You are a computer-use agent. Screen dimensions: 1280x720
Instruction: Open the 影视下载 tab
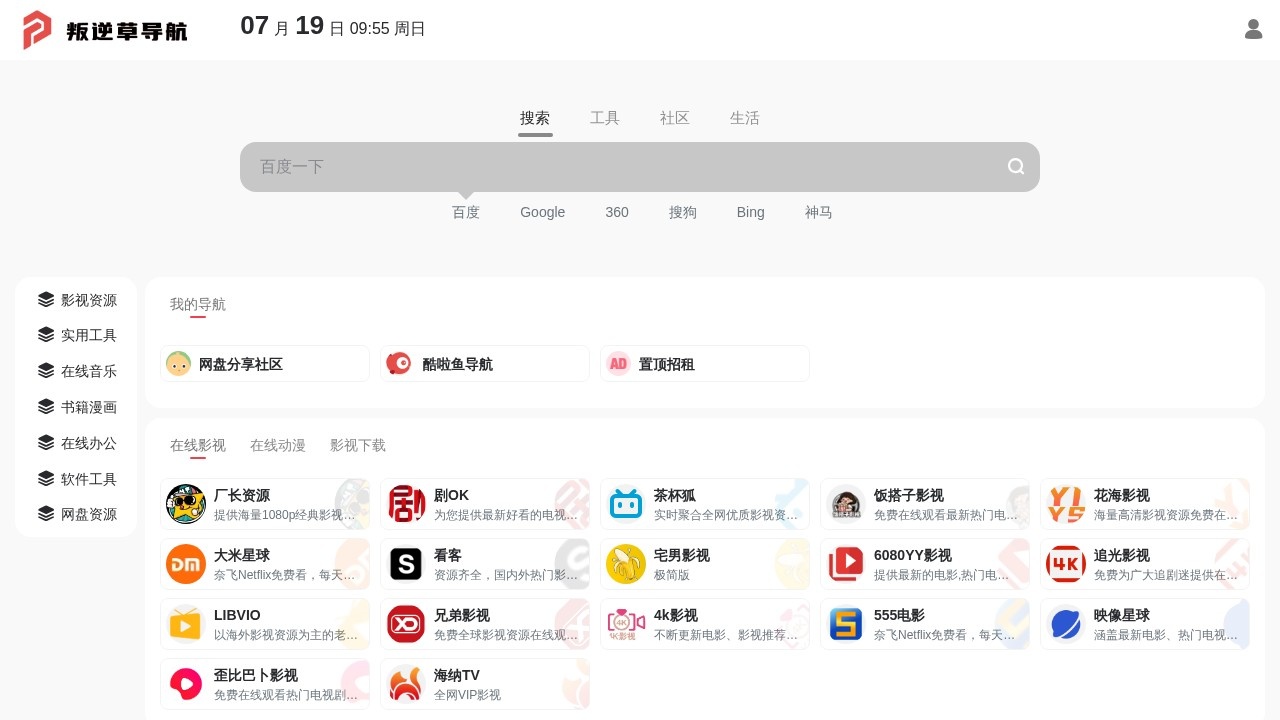tap(358, 445)
